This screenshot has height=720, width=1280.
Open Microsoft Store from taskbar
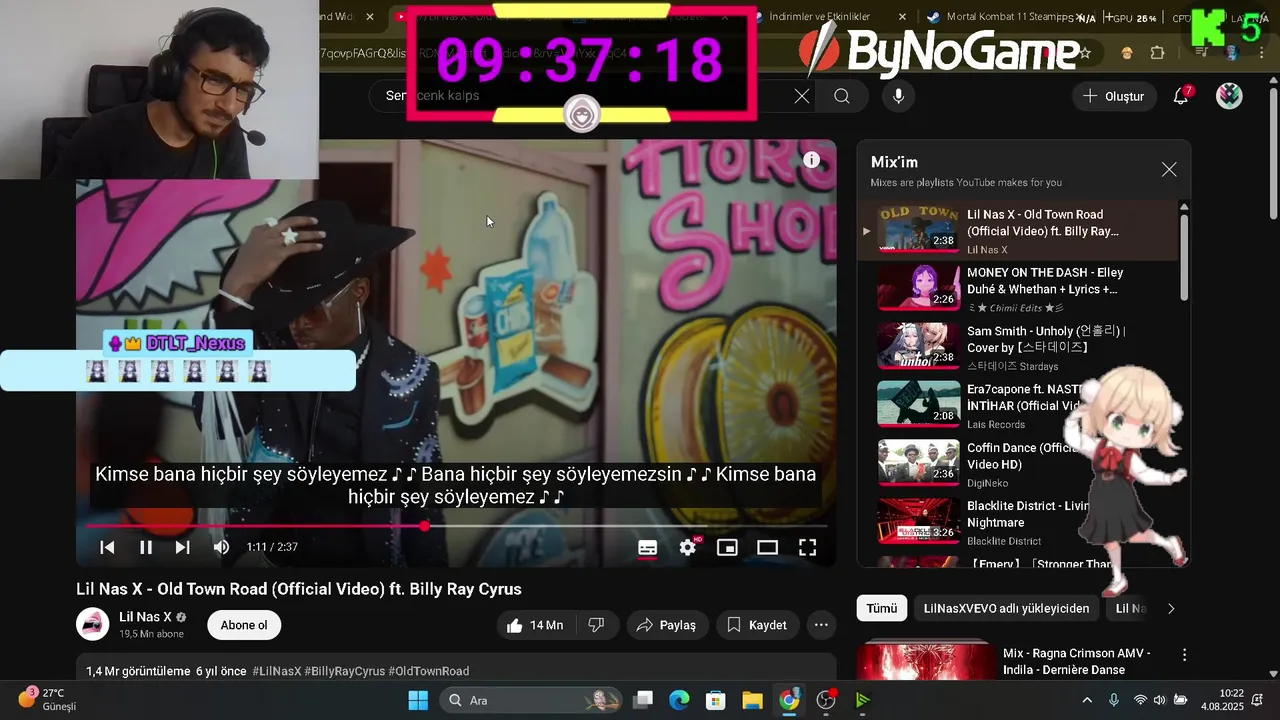tap(716, 700)
